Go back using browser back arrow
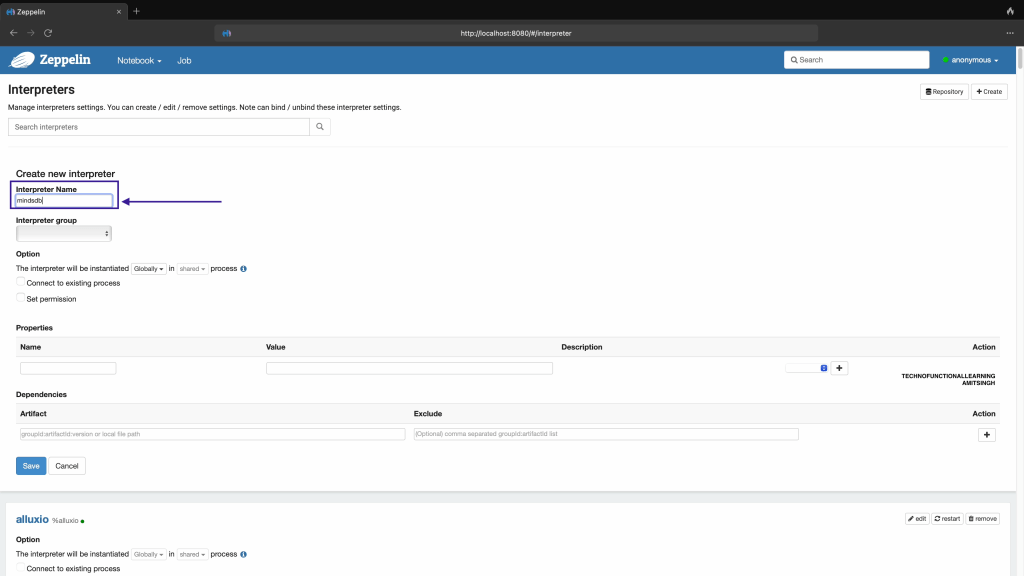 (13, 33)
